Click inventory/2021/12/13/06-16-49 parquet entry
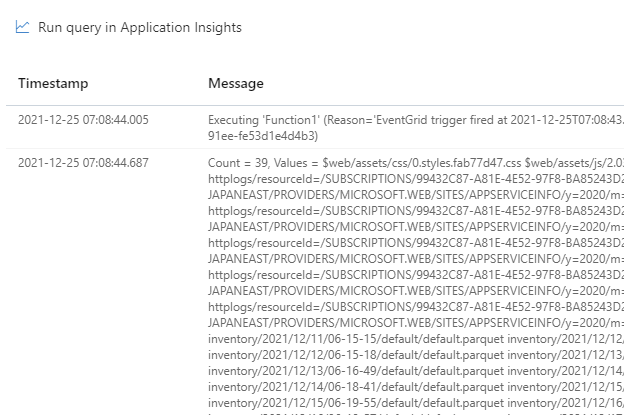The width and height of the screenshot is (624, 415). pyautogui.click(x=356, y=371)
